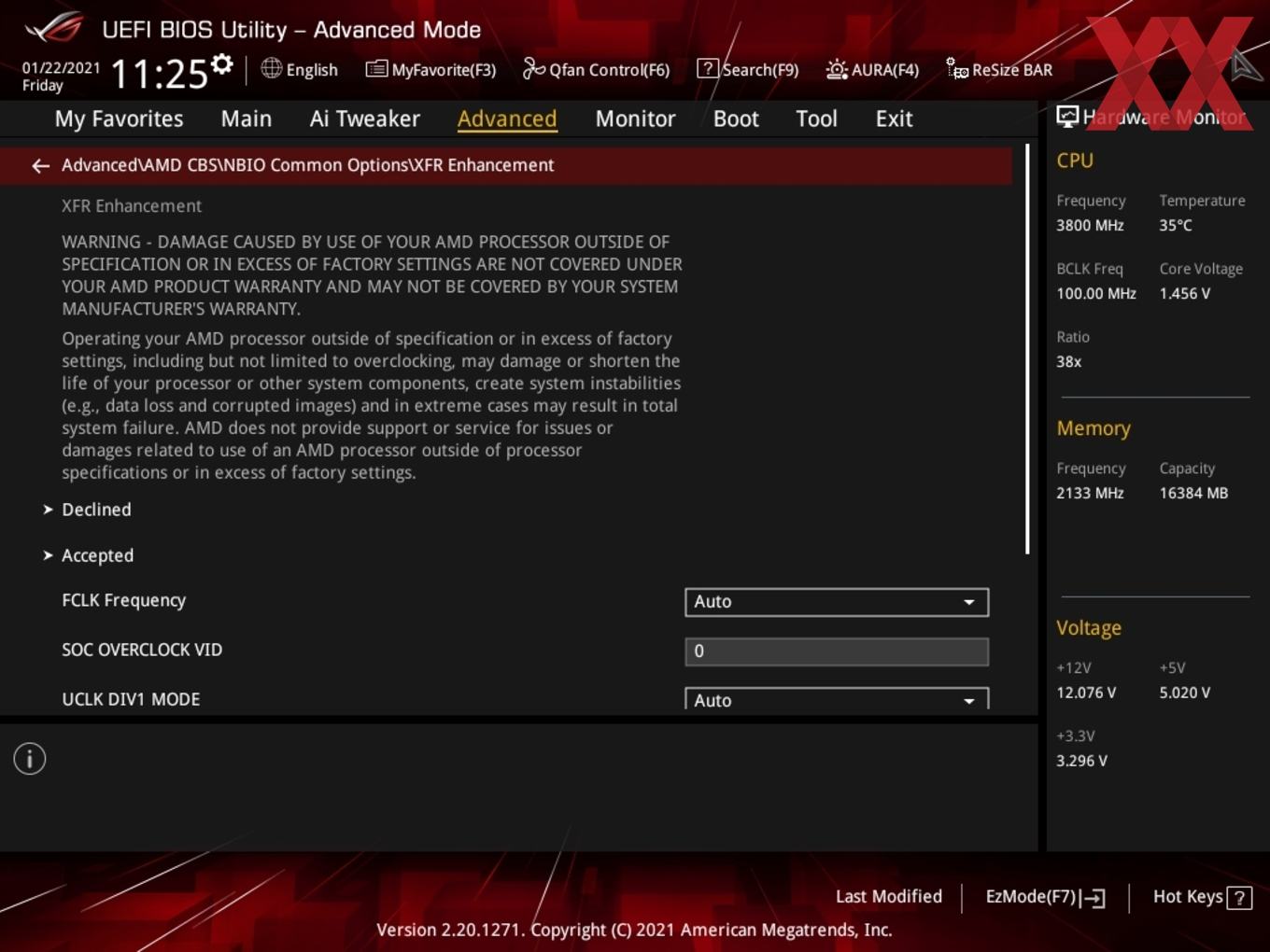The height and width of the screenshot is (952, 1270).
Task: Open Qfan Control(F6)
Action: (596, 69)
